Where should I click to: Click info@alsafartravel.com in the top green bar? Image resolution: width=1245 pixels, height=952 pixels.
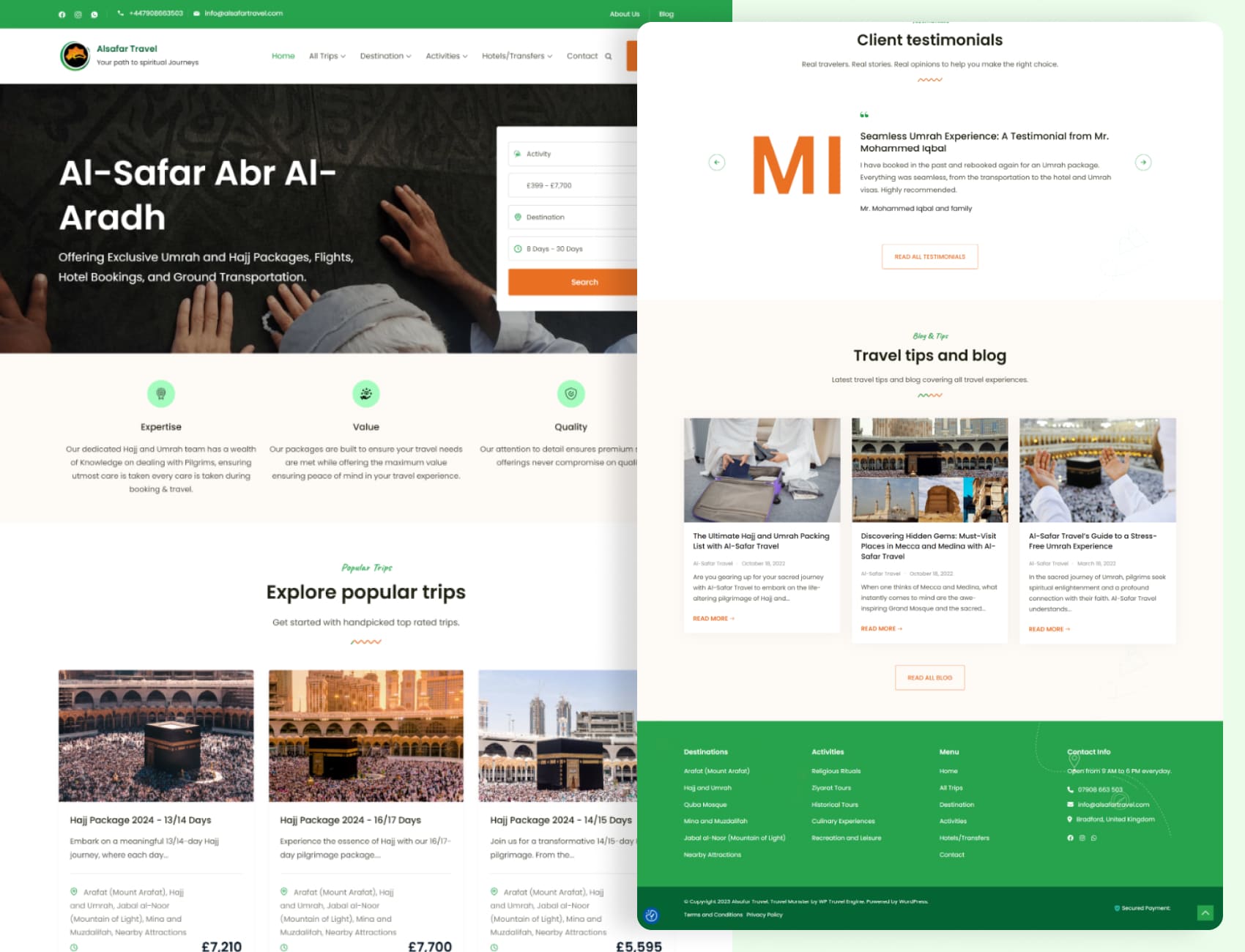click(244, 13)
